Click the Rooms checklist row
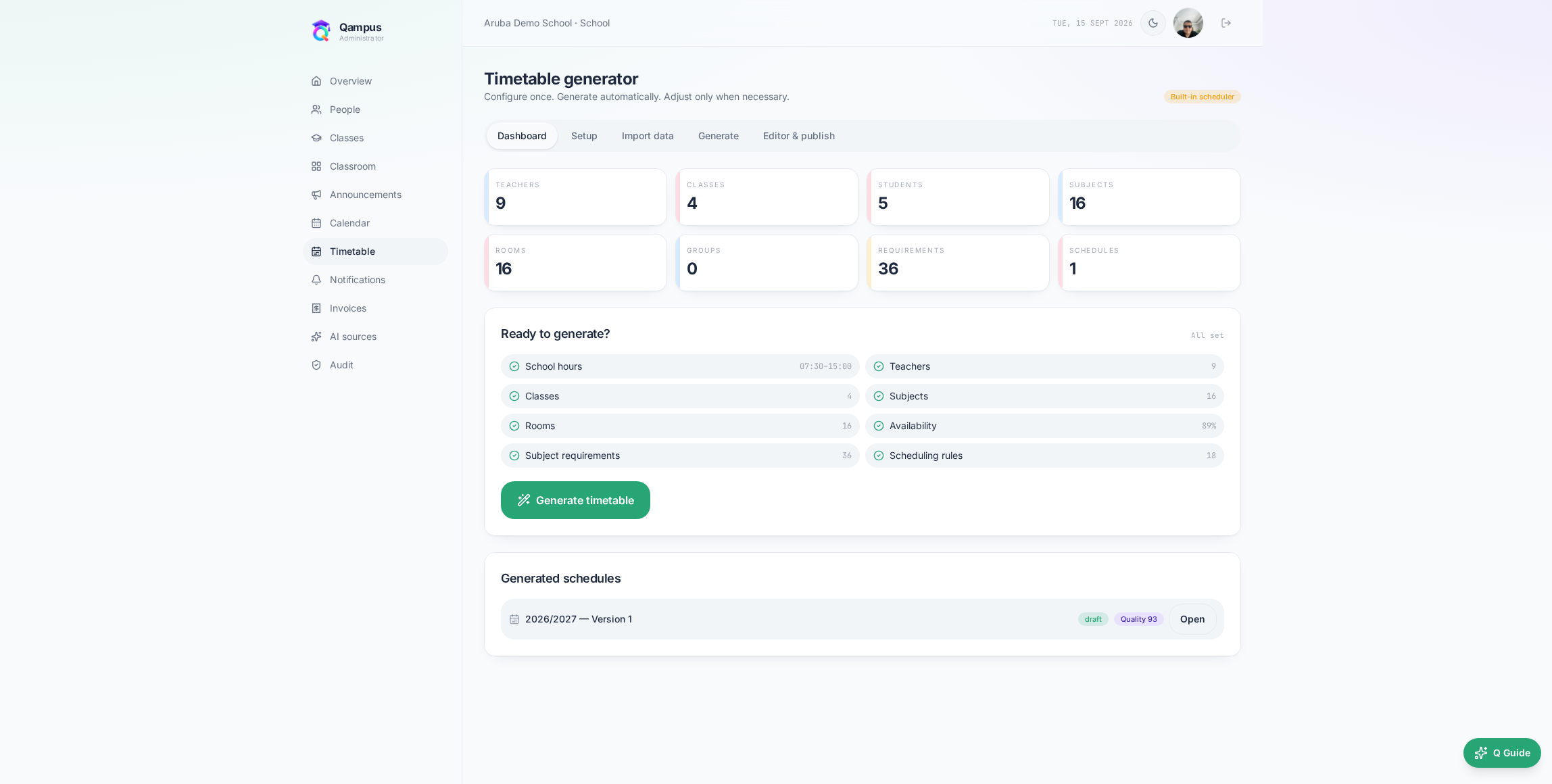The height and width of the screenshot is (784, 1552). click(x=680, y=426)
